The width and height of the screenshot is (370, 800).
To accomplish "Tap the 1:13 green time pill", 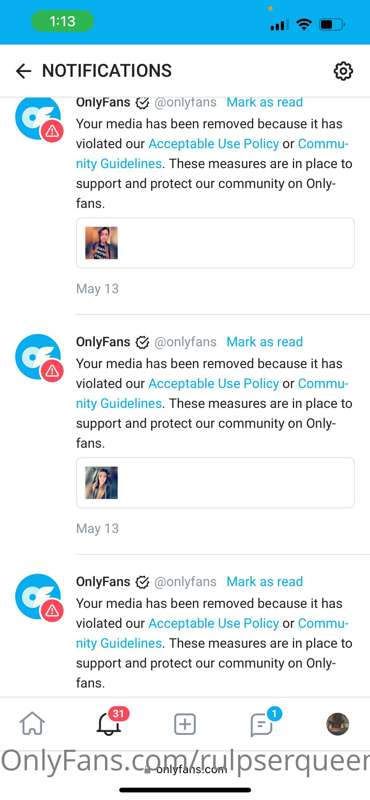I will pos(62,21).
